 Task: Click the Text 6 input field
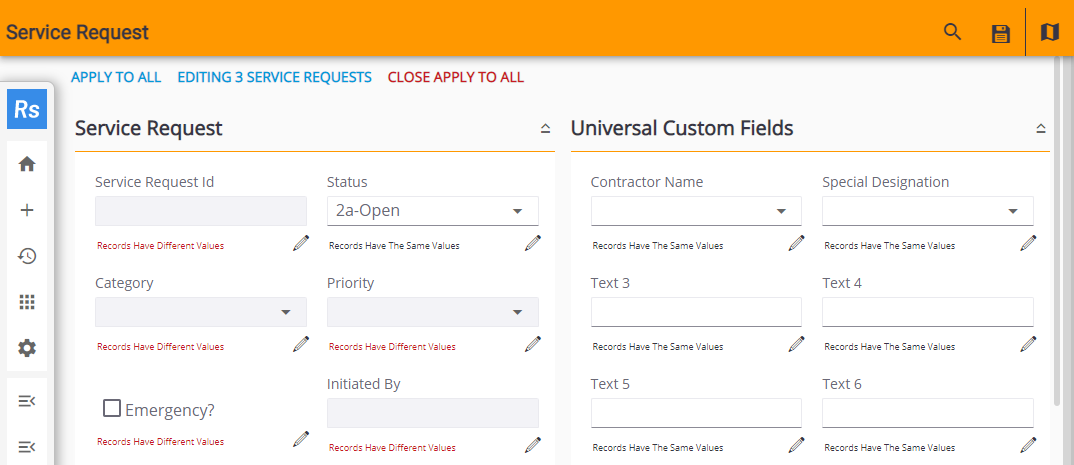tap(928, 413)
